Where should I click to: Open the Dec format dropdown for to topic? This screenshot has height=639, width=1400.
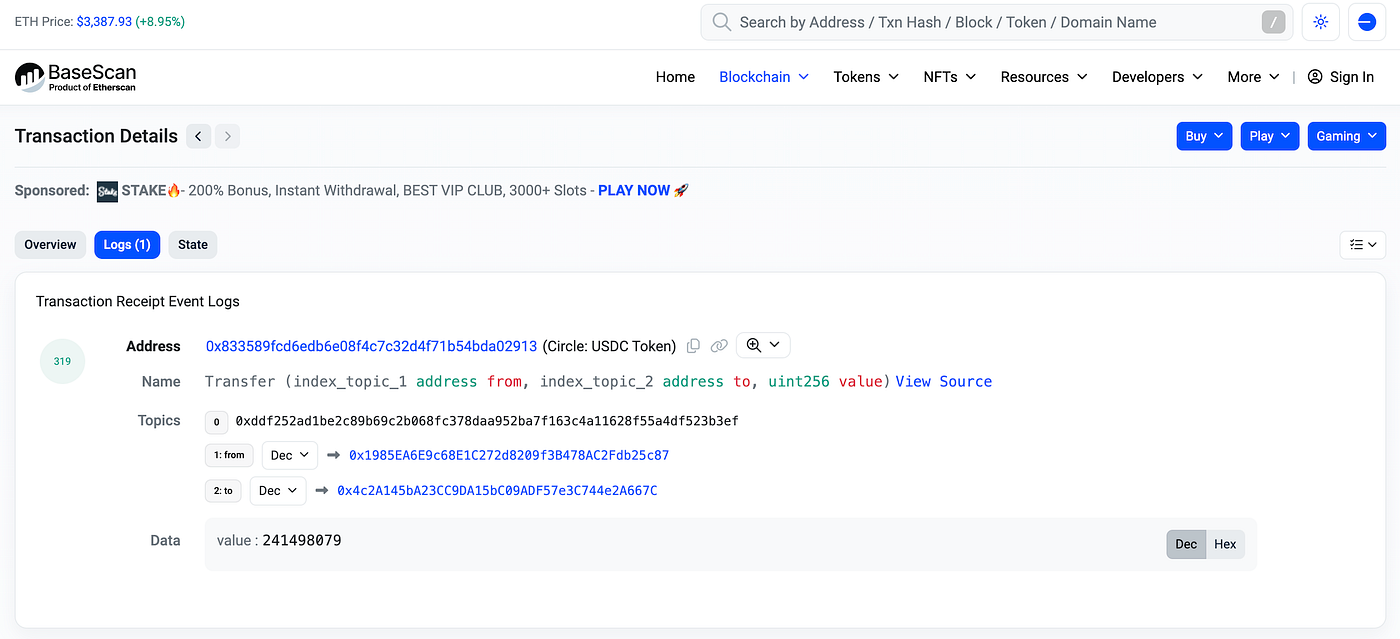(x=278, y=490)
